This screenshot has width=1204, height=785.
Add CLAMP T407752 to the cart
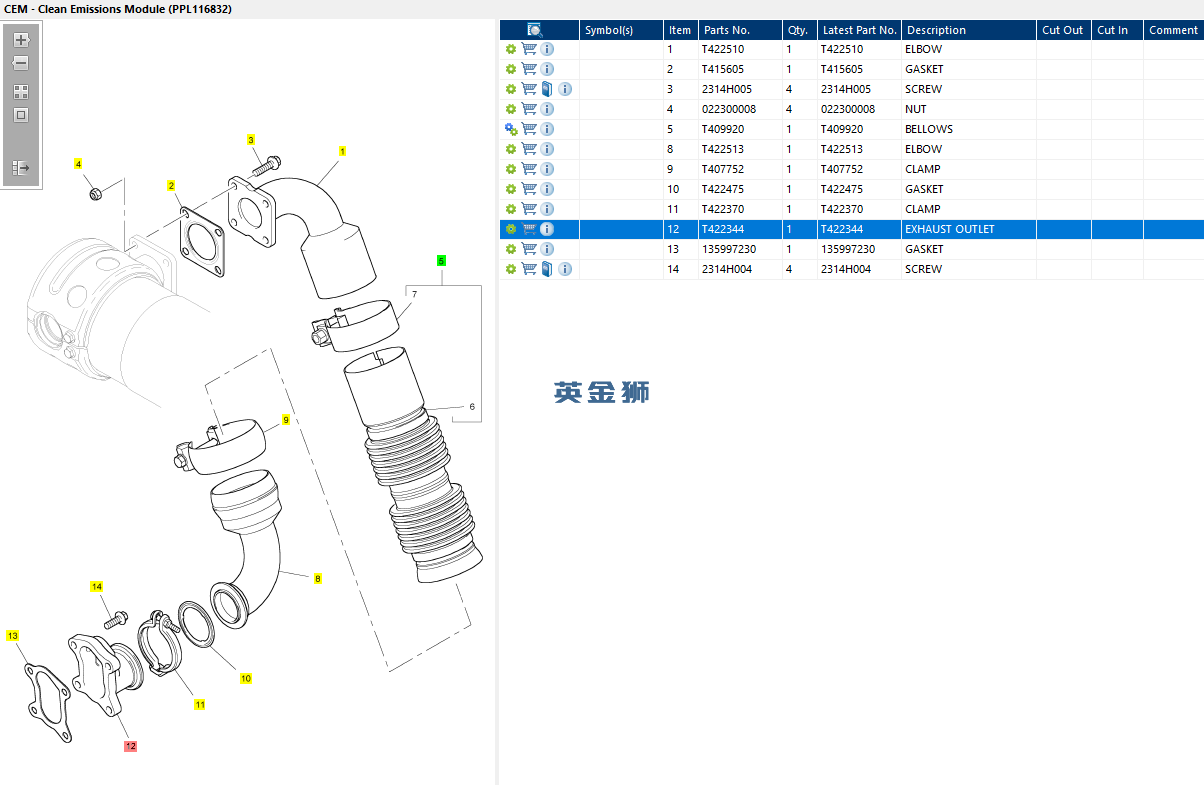coord(529,169)
